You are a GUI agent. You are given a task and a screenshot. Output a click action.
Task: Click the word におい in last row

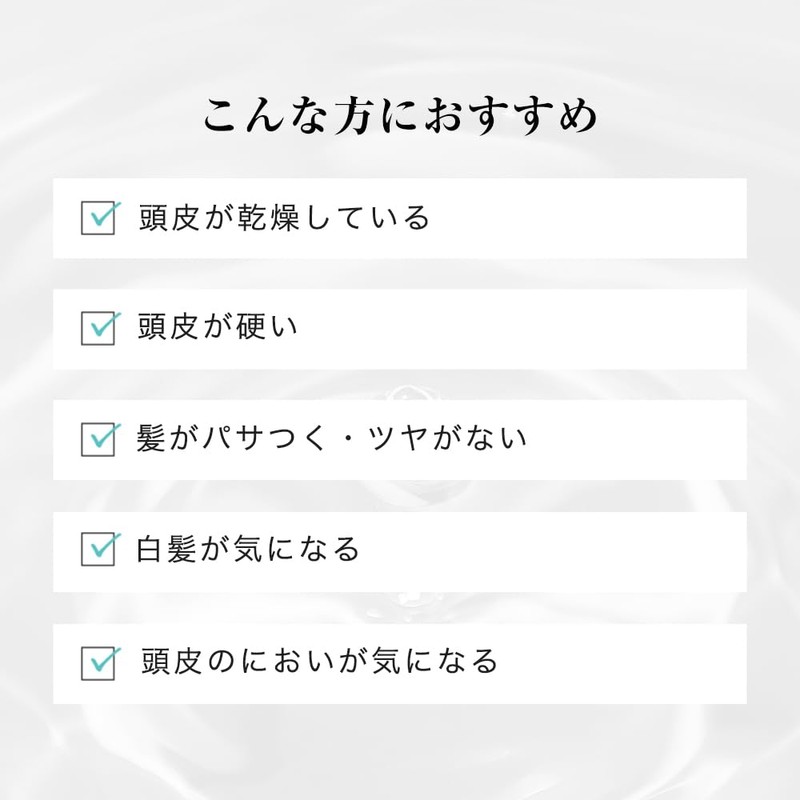(x=289, y=661)
